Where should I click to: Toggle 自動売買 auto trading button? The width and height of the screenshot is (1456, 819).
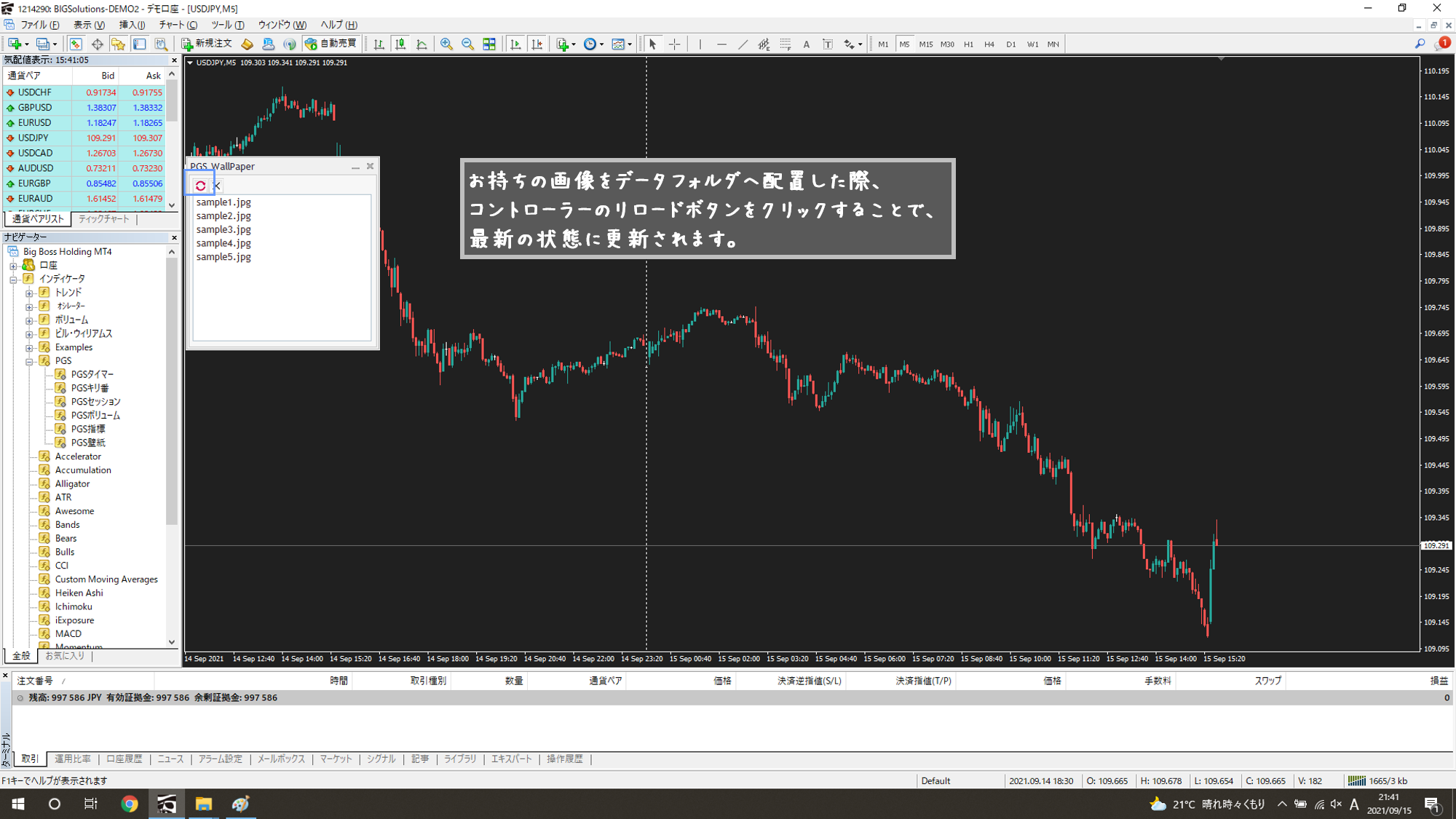pyautogui.click(x=332, y=44)
